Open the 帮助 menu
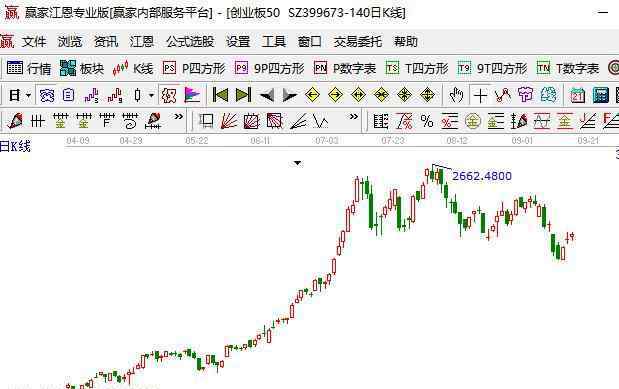 click(405, 41)
